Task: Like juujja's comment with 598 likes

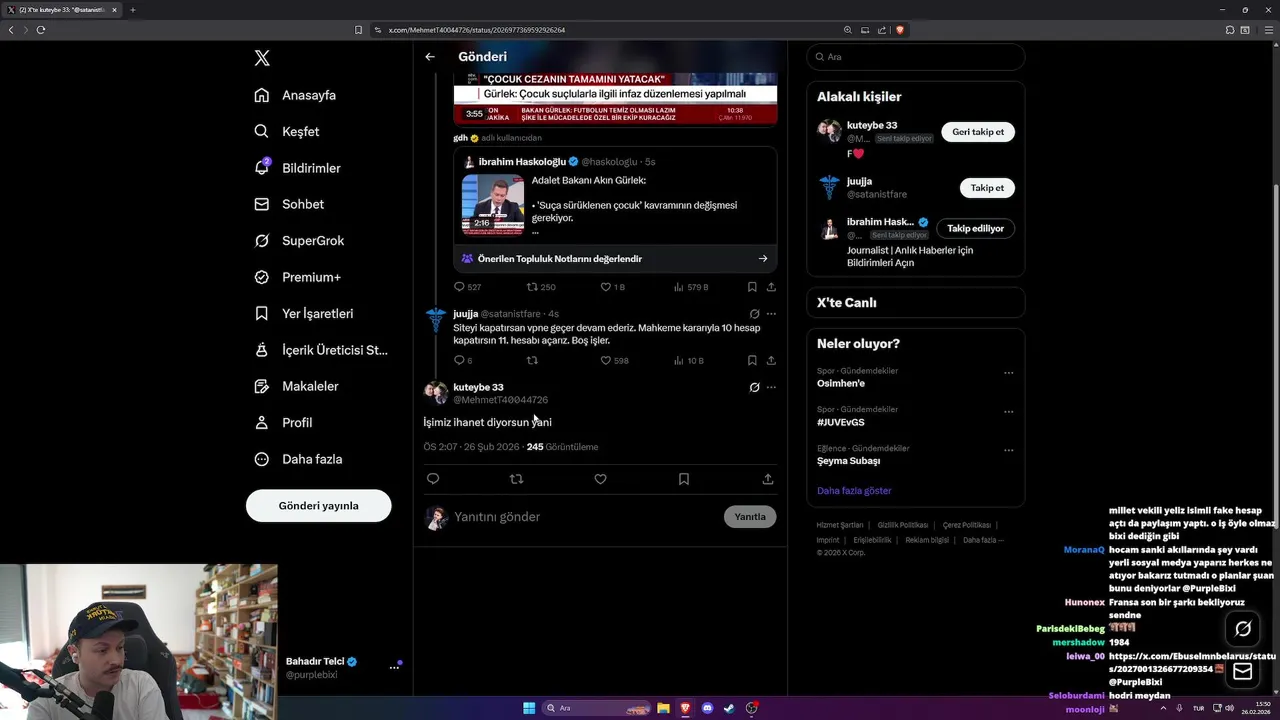Action: click(x=605, y=360)
